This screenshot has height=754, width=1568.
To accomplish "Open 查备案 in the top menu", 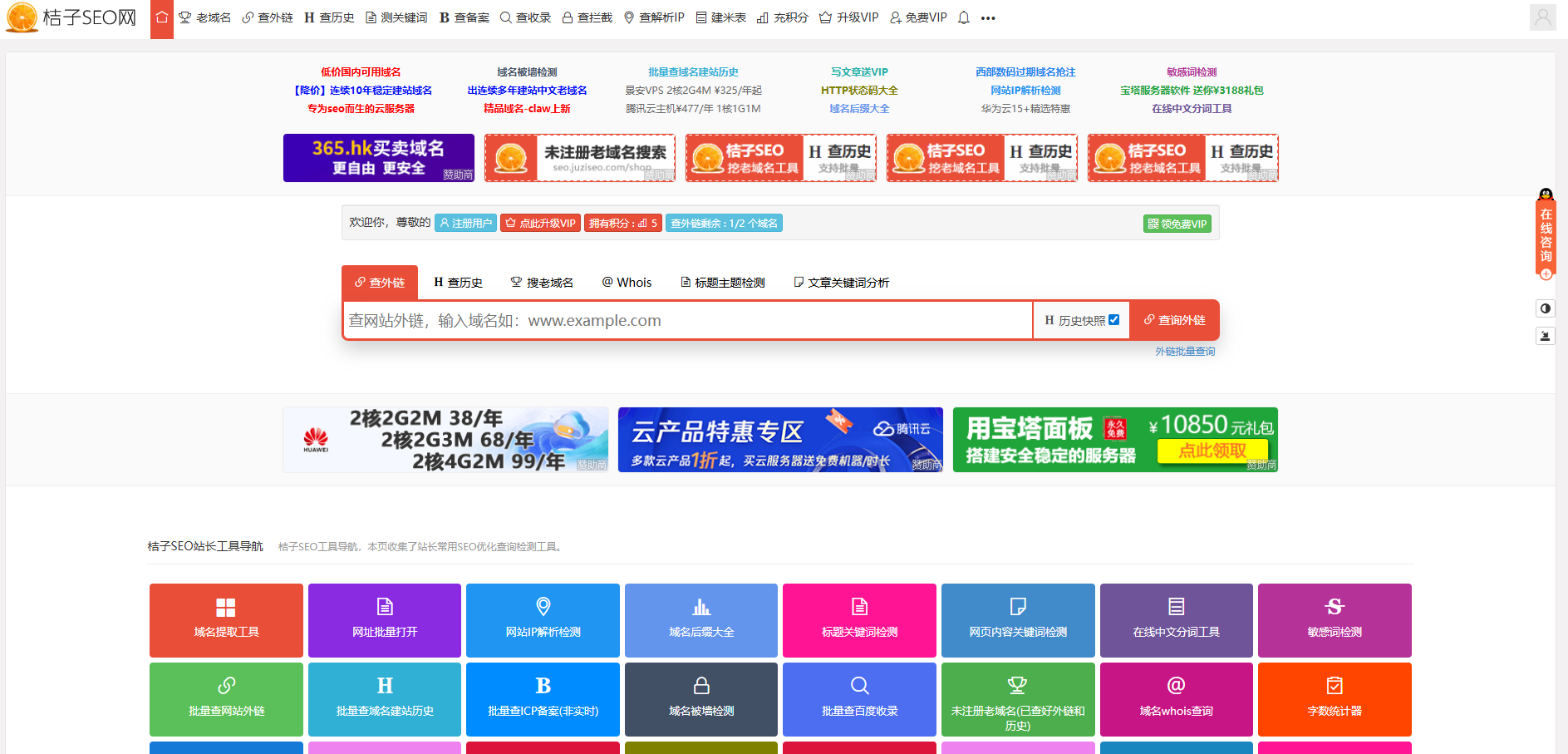I will click(464, 18).
